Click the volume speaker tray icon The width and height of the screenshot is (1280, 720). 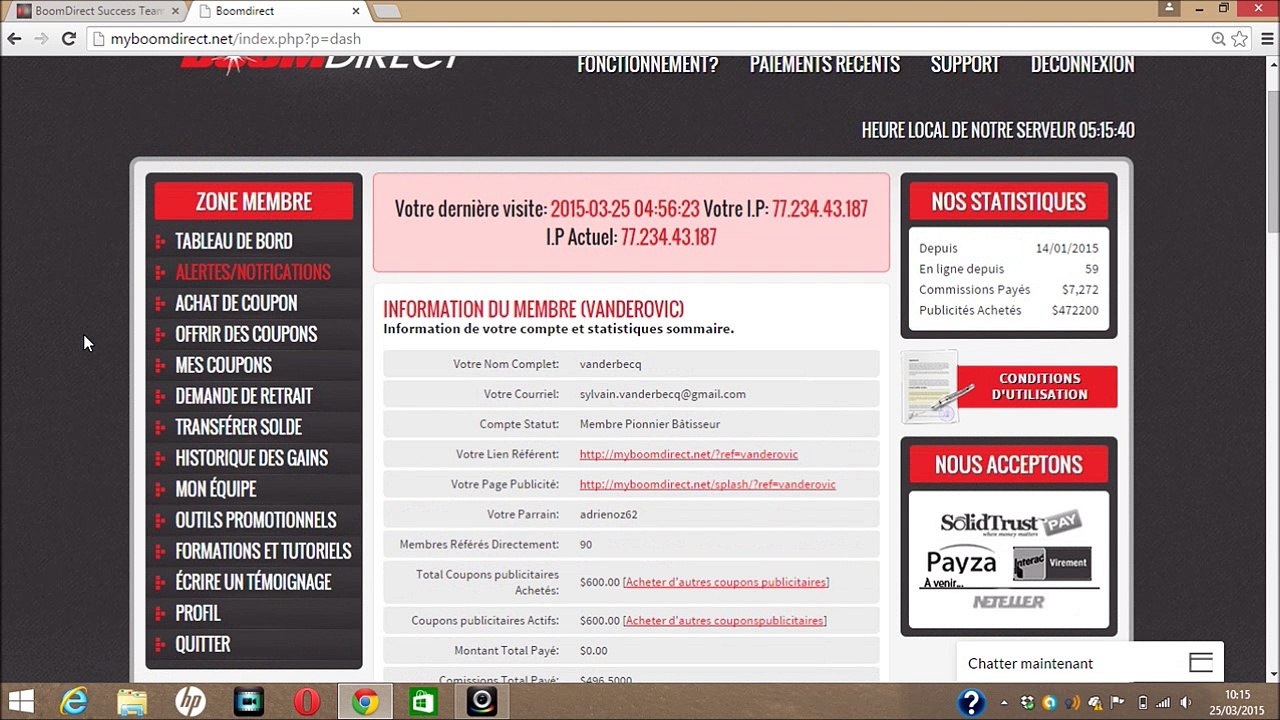1186,702
